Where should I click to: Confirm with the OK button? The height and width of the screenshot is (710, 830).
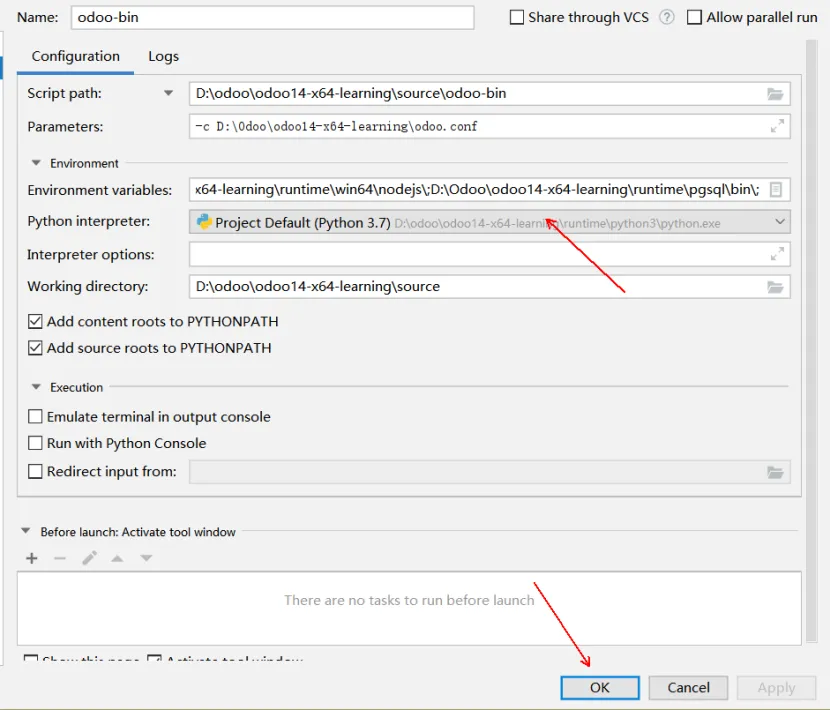600,687
